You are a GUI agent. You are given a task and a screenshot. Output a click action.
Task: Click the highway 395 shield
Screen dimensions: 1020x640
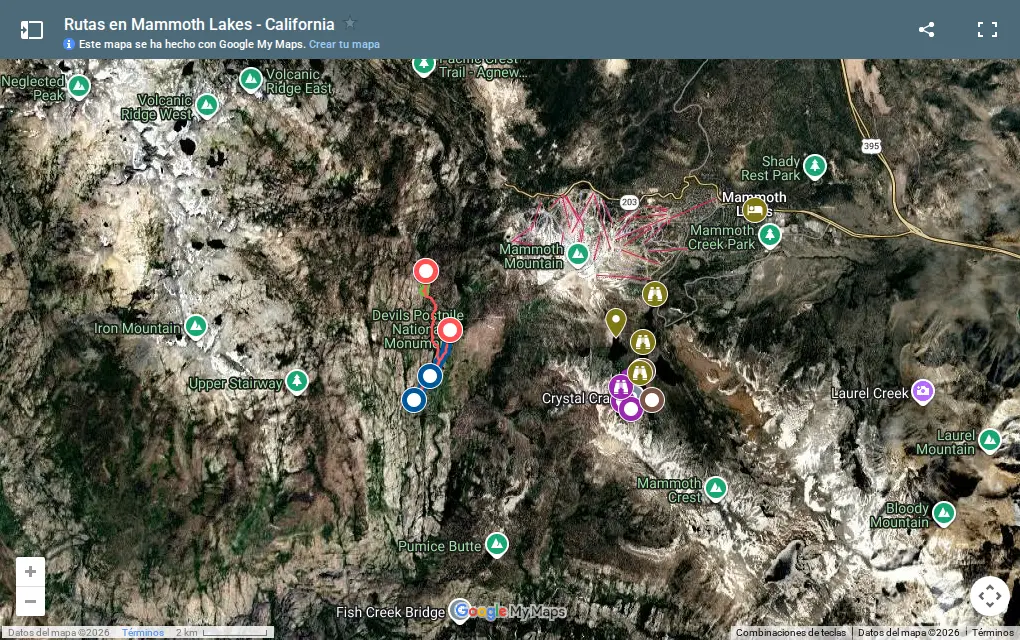872,146
